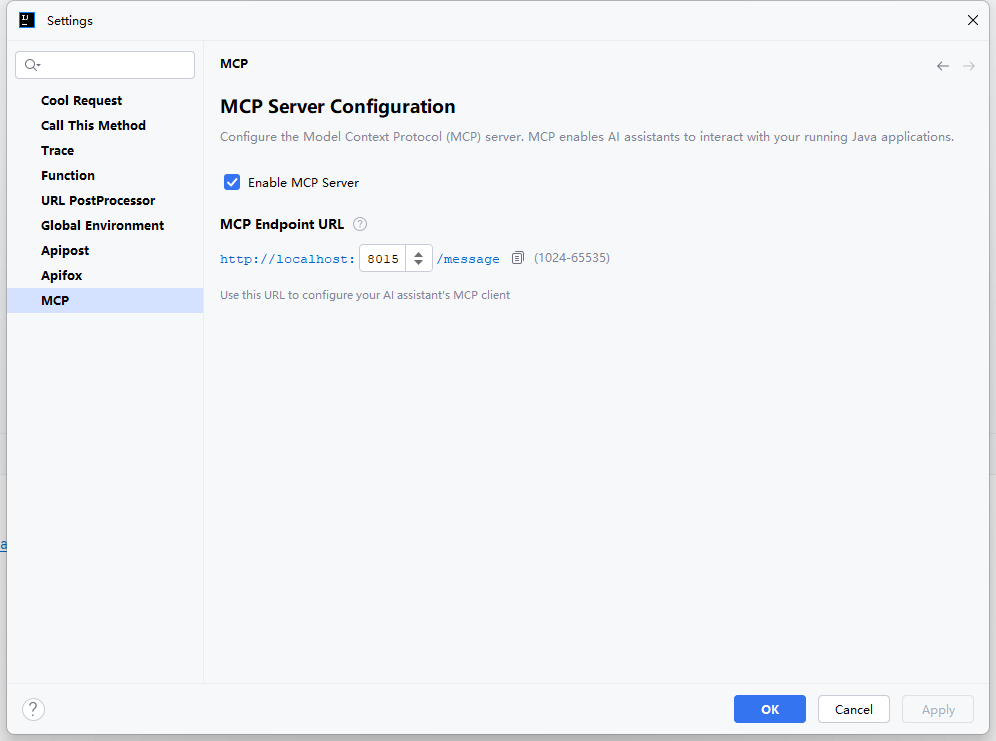
Task: Click the forward navigation arrow
Action: 968,66
